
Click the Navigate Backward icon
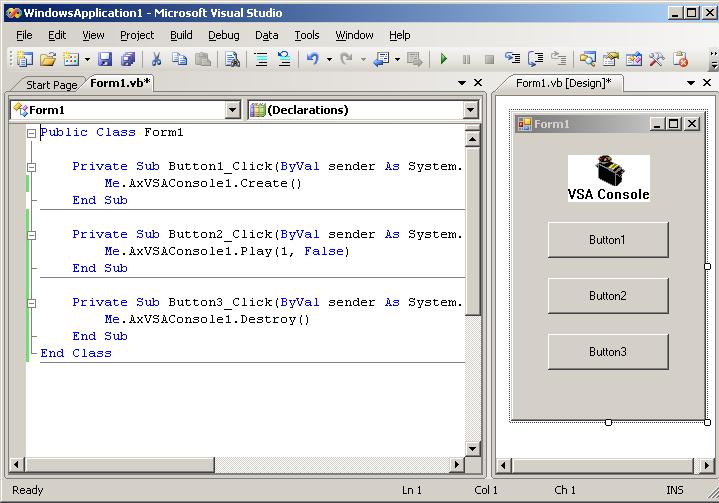[381, 59]
